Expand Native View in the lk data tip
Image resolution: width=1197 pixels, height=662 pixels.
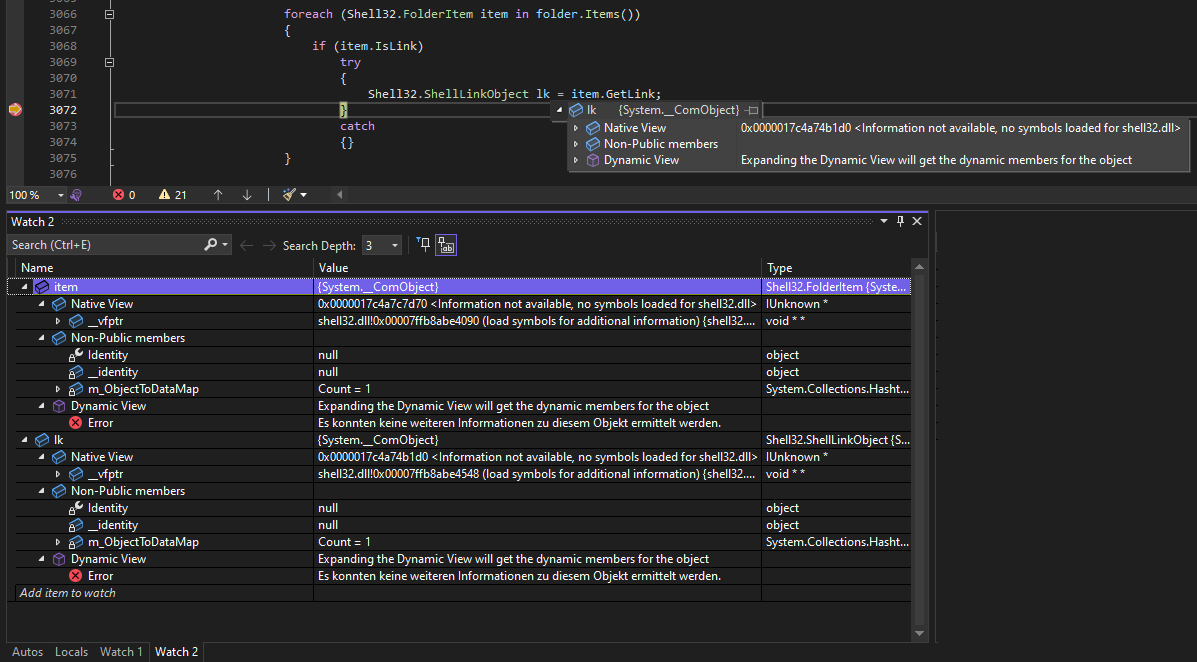576,128
